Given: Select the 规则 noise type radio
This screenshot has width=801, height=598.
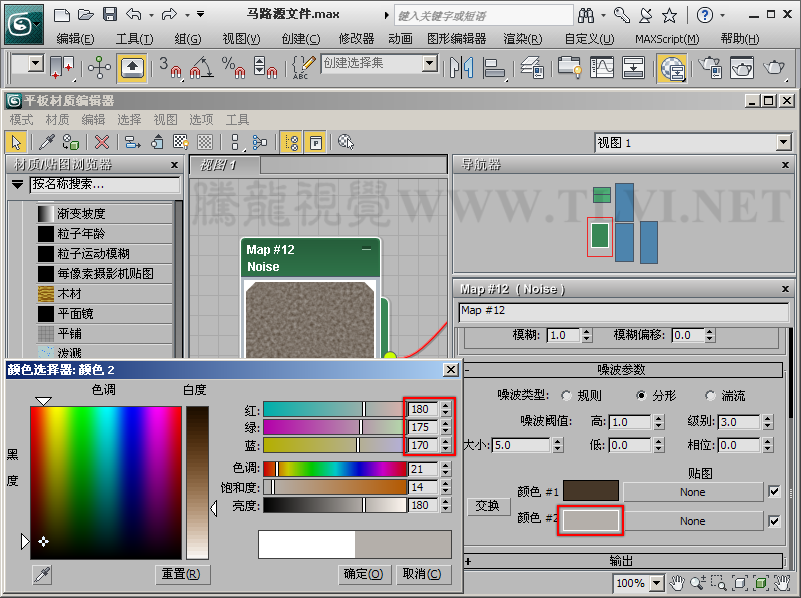Looking at the screenshot, I should (x=566, y=395).
